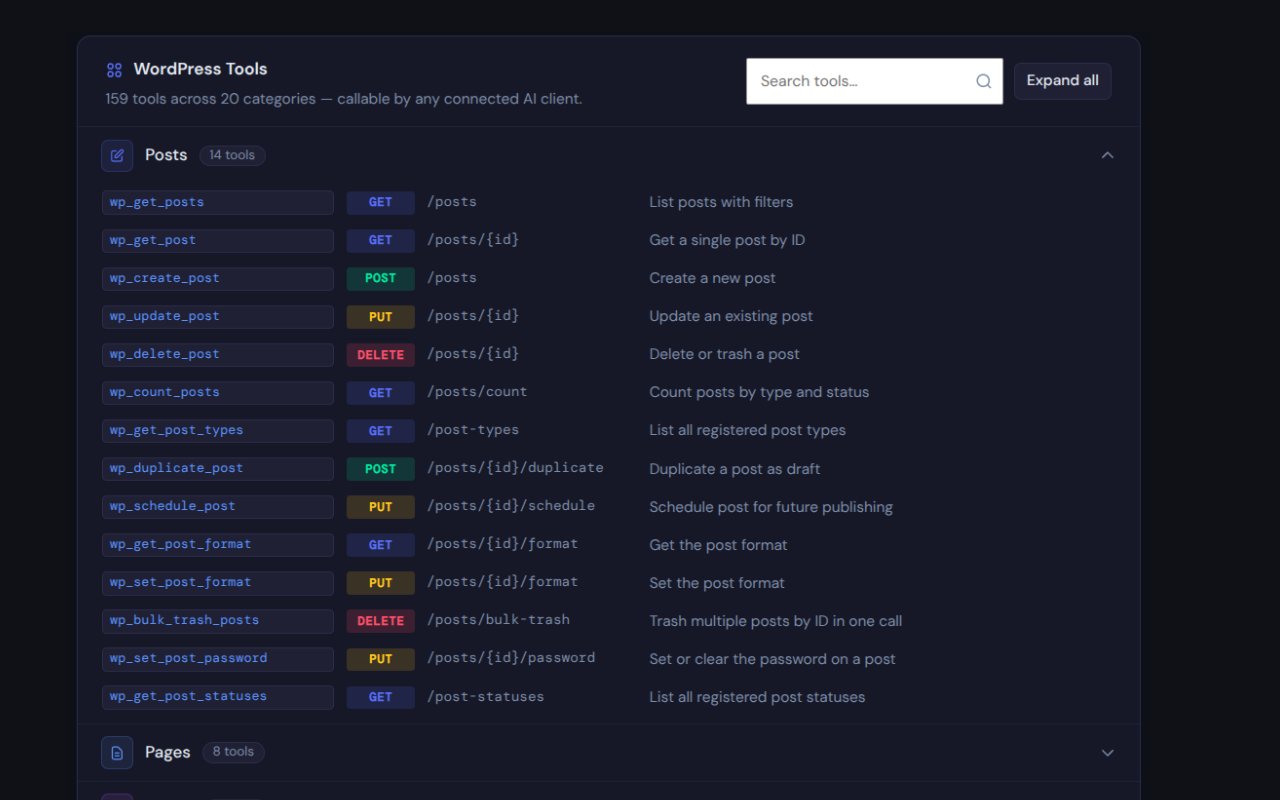This screenshot has width=1280, height=800.
Task: Select the wp_duplicate_post tool name
Action: [x=218, y=468]
